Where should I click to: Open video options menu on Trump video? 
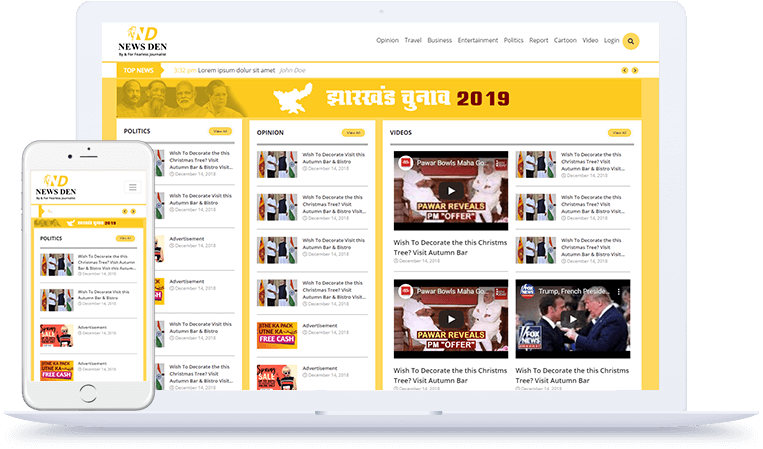tap(619, 292)
